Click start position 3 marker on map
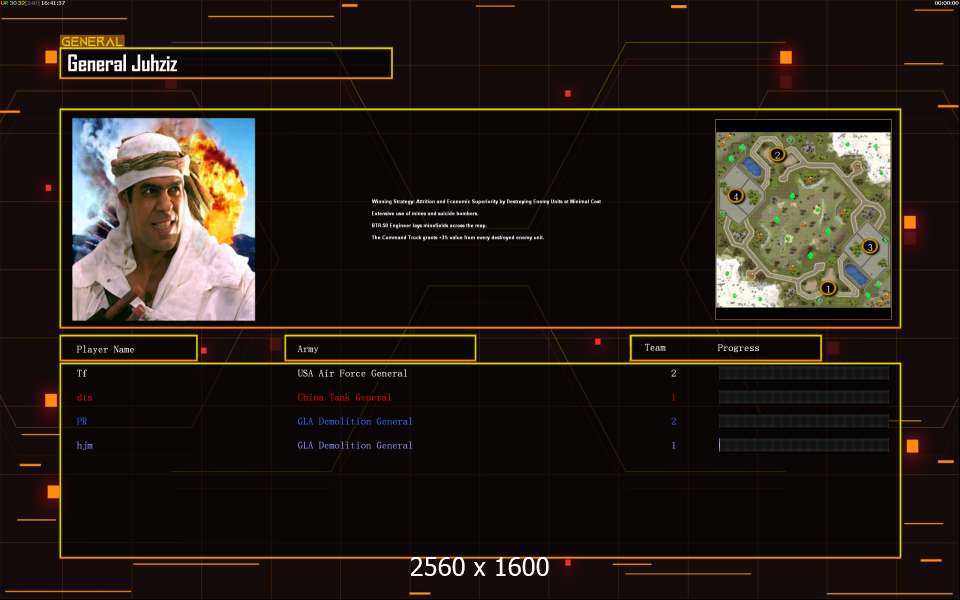 pyautogui.click(x=869, y=246)
